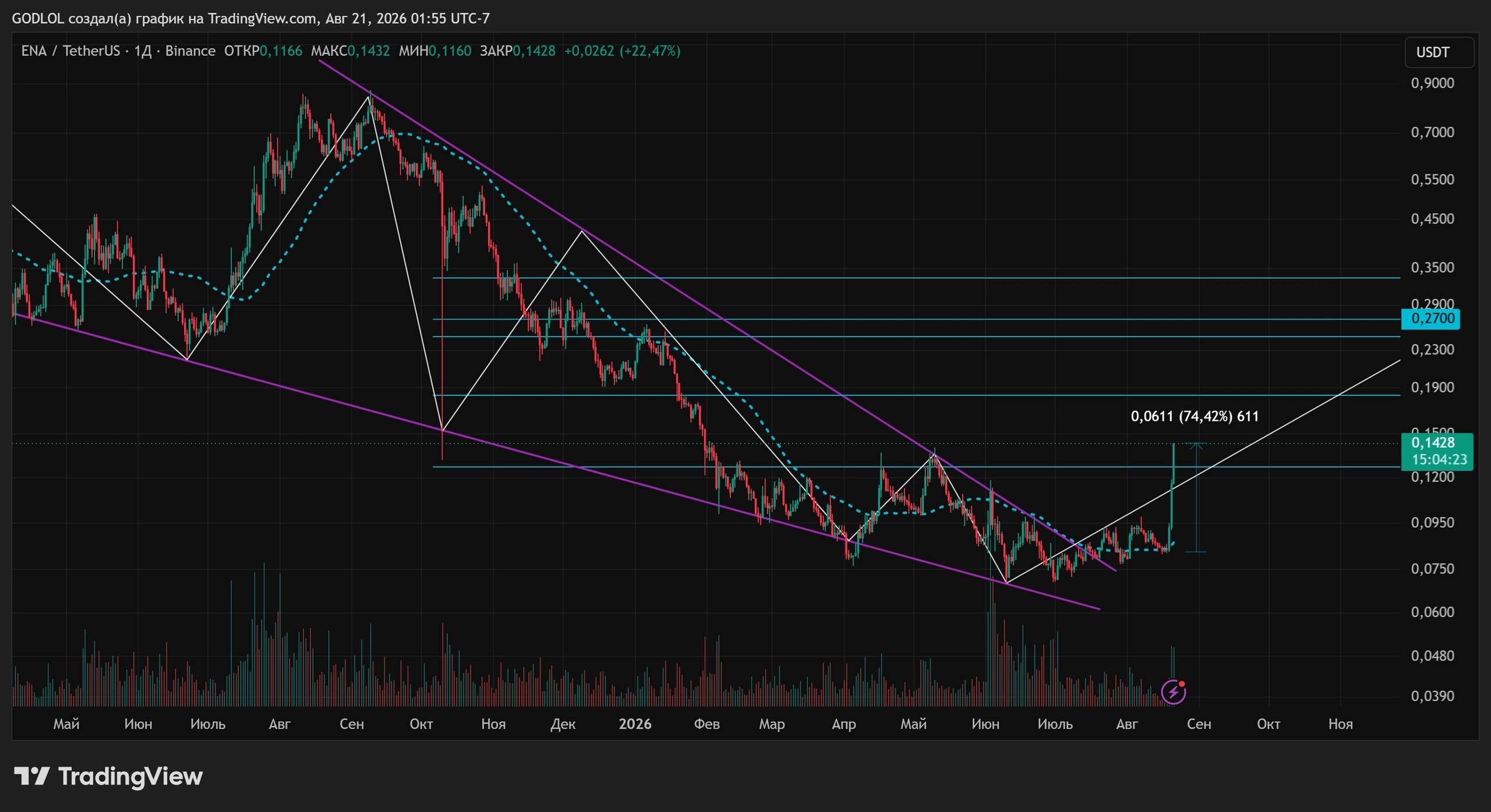Screen dimensions: 1491x812
Task: Click the GODLOL chart author caption
Action: coord(250,19)
